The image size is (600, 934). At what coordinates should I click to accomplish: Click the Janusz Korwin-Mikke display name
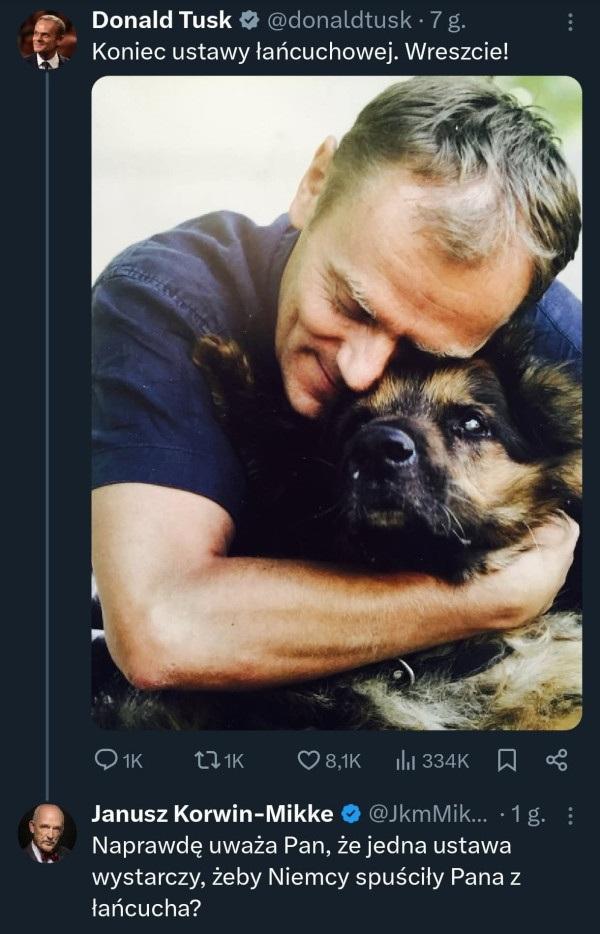[212, 814]
